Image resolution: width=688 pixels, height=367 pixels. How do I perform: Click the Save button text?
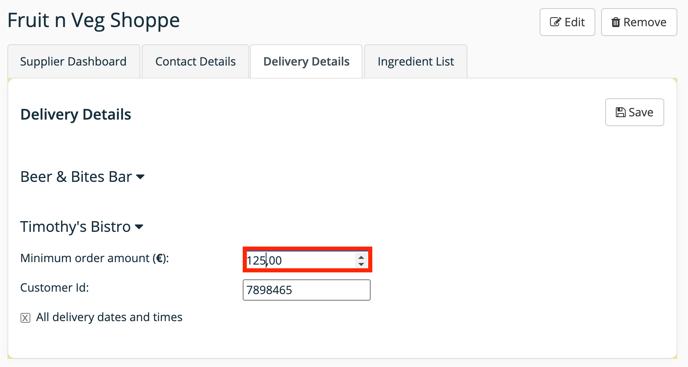[641, 112]
